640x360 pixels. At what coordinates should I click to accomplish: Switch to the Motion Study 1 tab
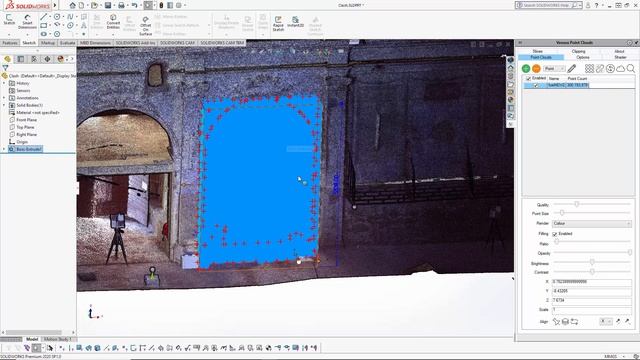point(58,339)
